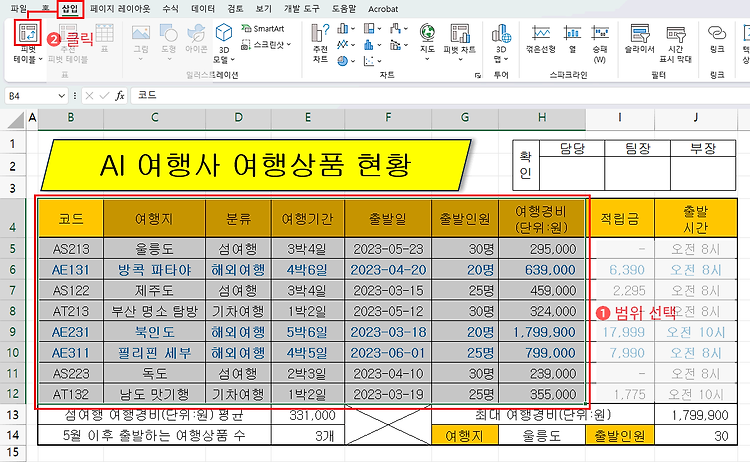Viewport: 750px width, 462px height.
Task: Select column E header
Action: 308,118
